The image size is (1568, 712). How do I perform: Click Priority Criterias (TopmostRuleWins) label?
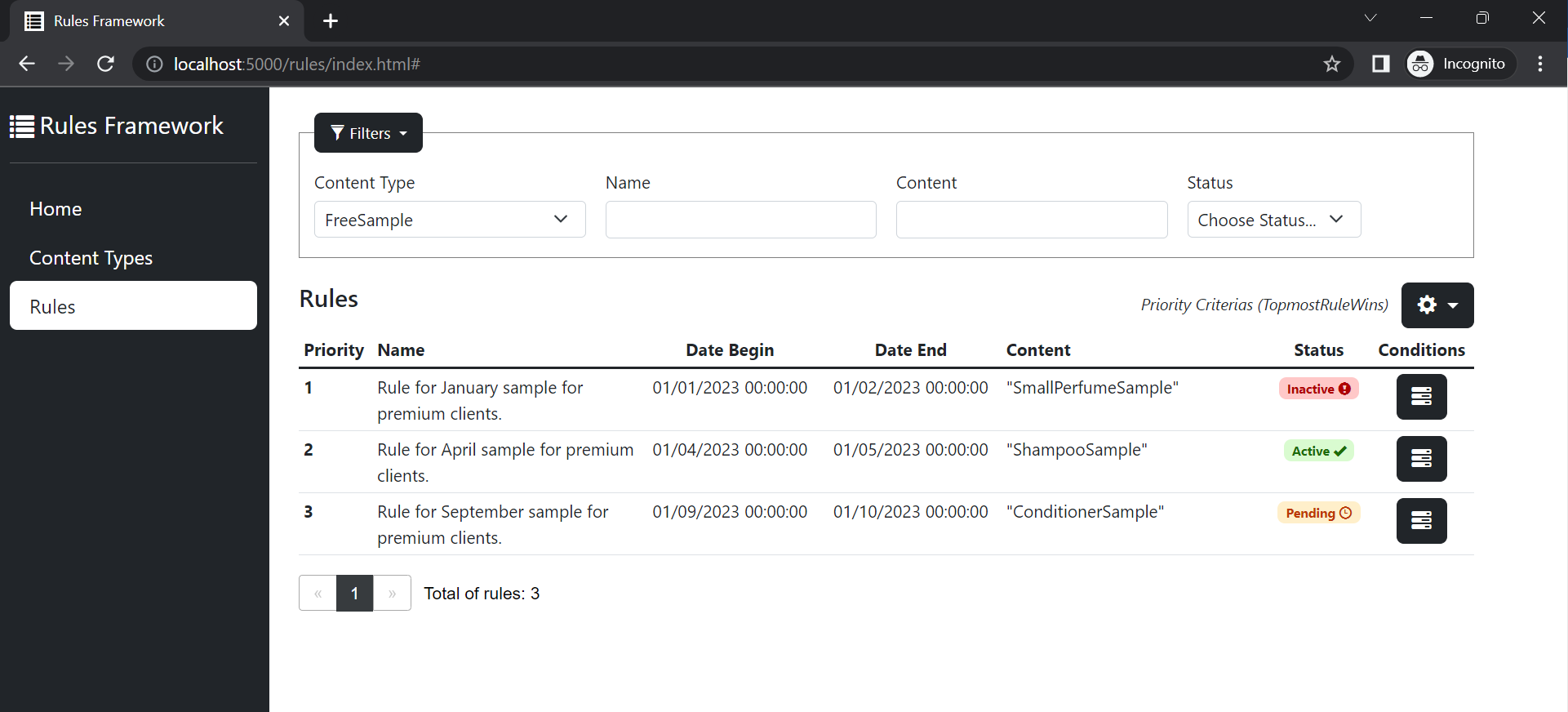click(x=1264, y=305)
